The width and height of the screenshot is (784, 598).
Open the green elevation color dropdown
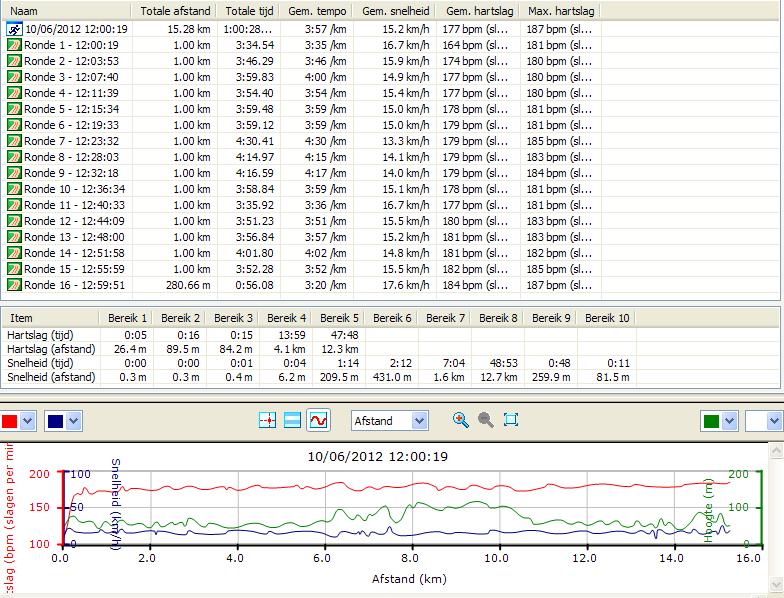click(x=730, y=421)
